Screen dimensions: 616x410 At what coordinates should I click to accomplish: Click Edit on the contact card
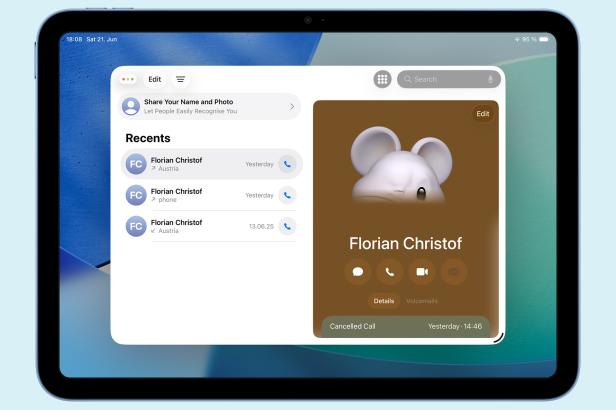point(482,114)
